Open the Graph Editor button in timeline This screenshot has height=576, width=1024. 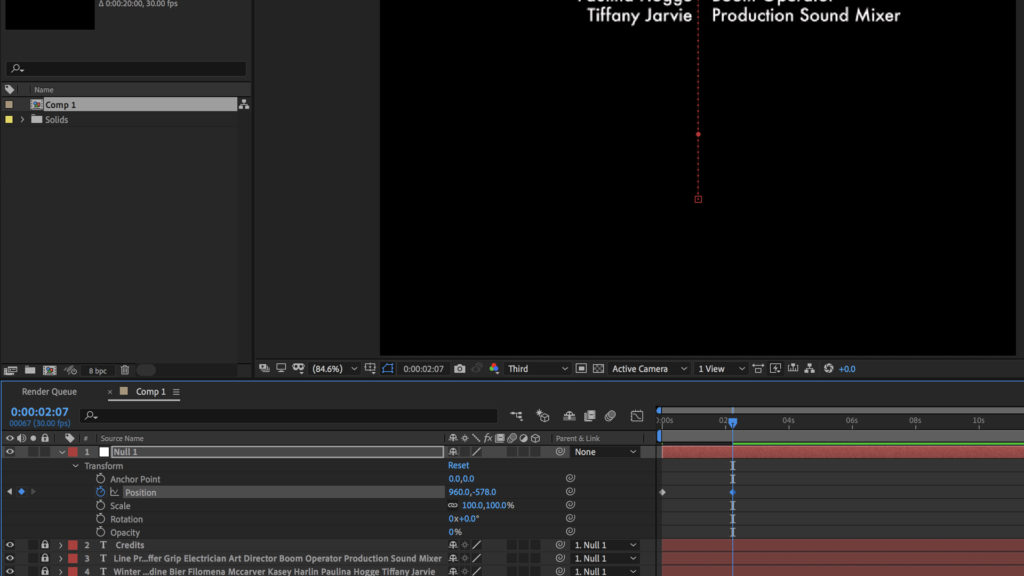[637, 416]
